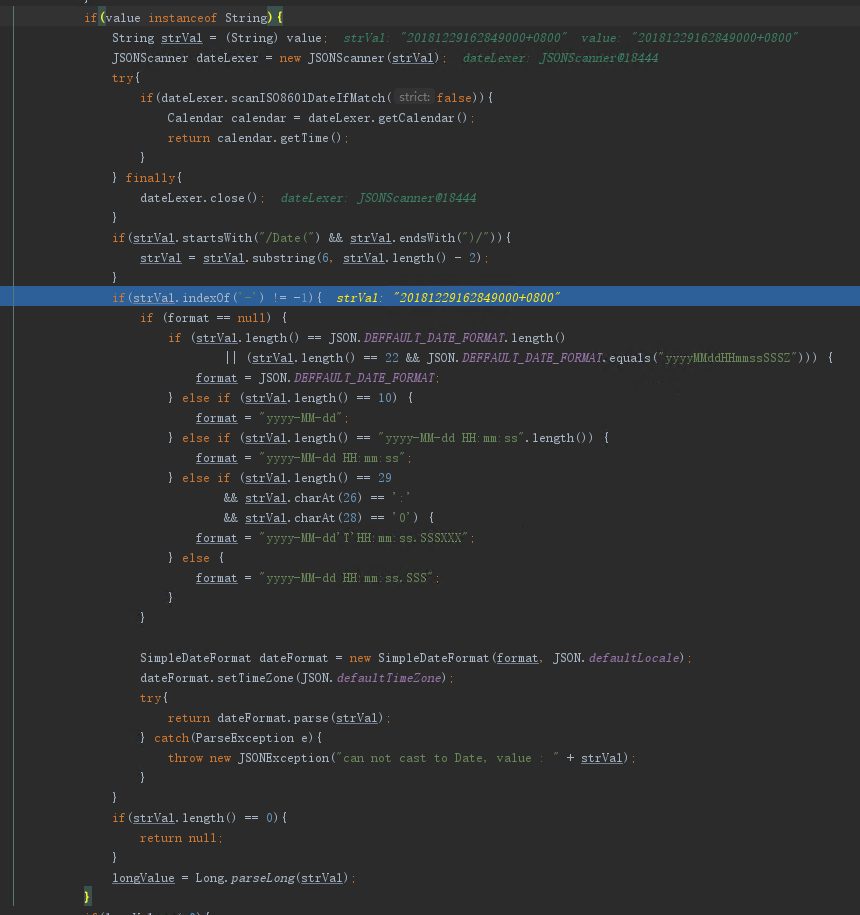Click the 'dateLexer.close();' call

[x=202, y=198]
